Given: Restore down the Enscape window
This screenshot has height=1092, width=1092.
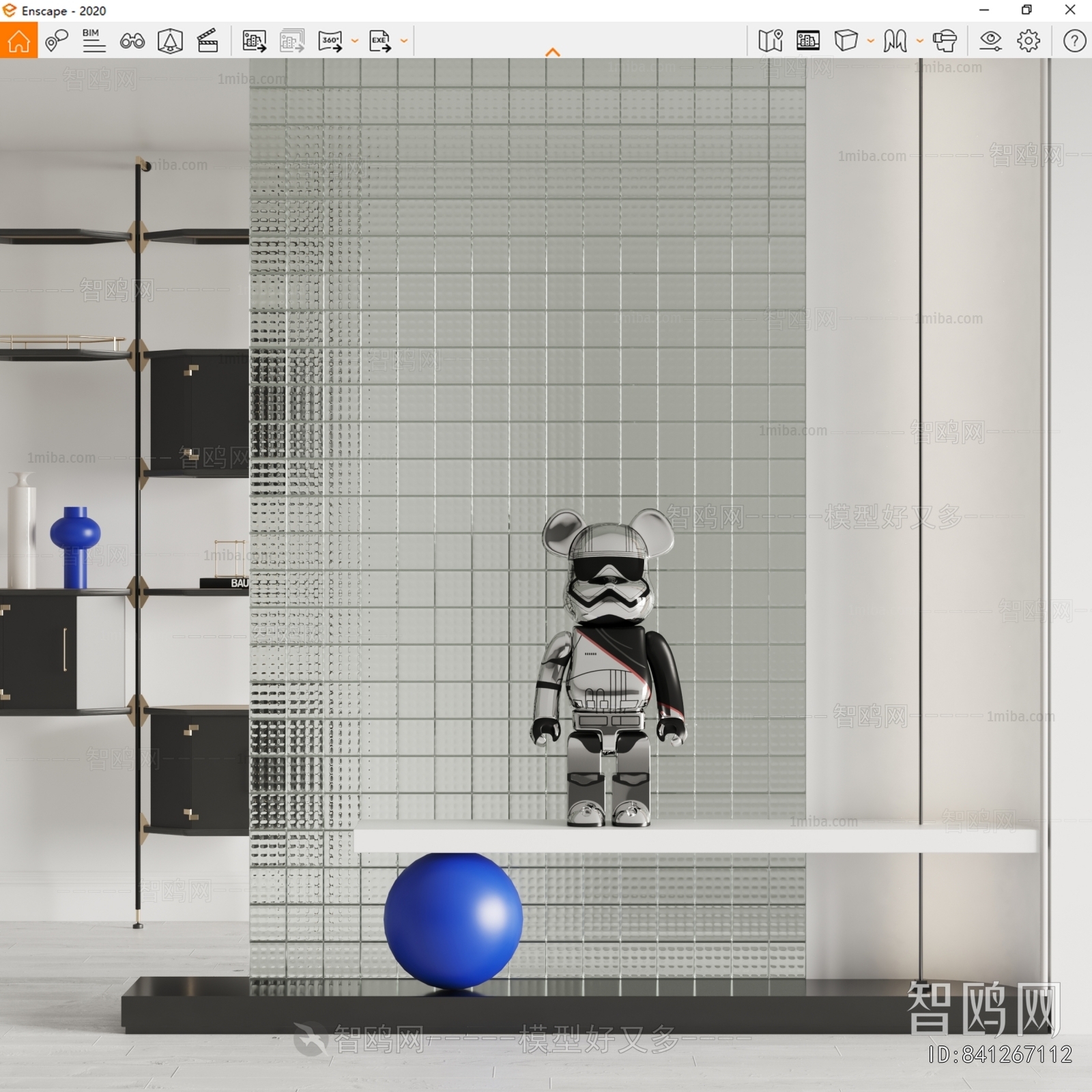Looking at the screenshot, I should 1026,10.
